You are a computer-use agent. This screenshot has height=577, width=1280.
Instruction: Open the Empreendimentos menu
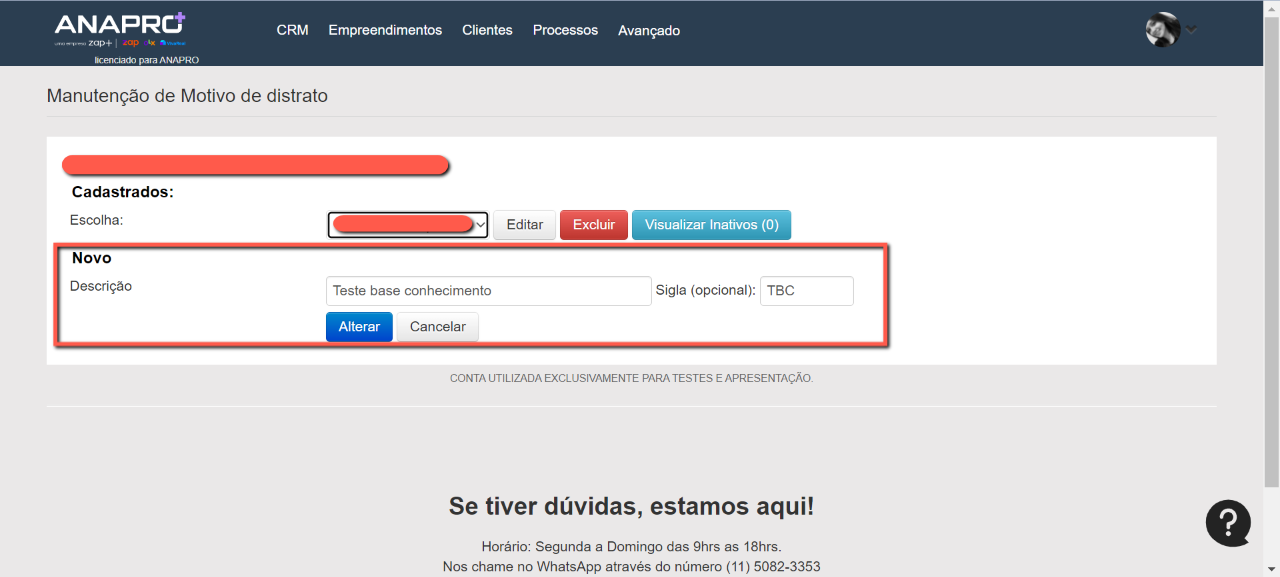[x=385, y=30]
